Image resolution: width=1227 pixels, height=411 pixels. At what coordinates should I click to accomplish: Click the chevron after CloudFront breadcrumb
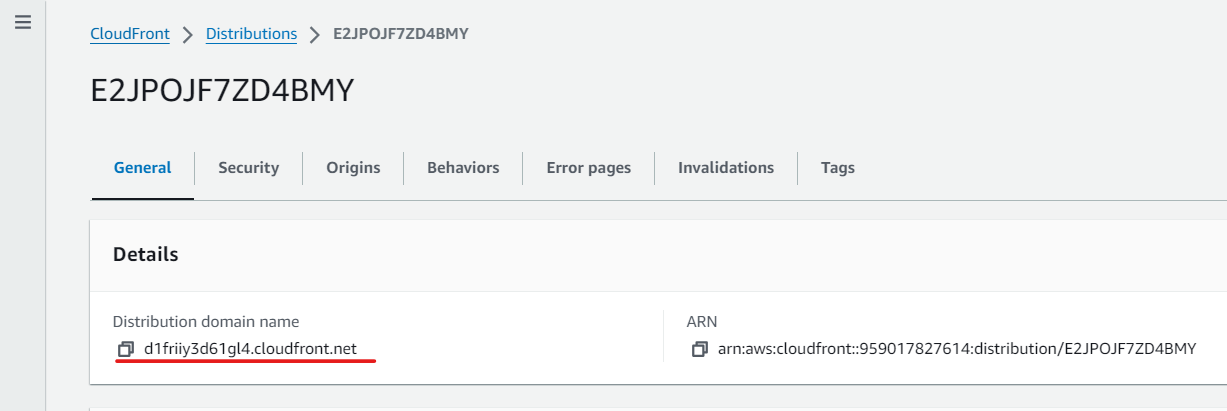pyautogui.click(x=188, y=34)
